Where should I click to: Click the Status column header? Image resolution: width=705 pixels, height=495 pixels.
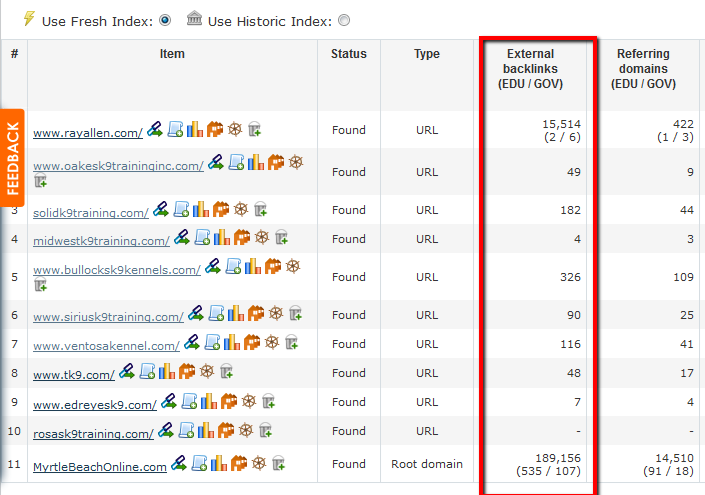(x=348, y=54)
